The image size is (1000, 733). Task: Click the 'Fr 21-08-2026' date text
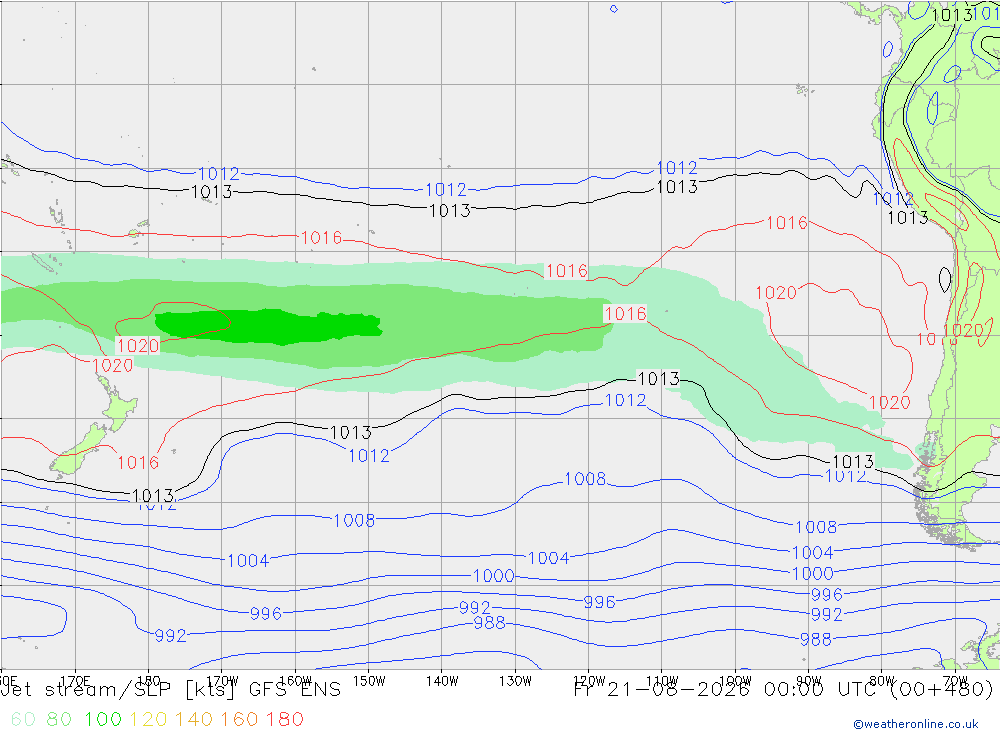(x=662, y=690)
